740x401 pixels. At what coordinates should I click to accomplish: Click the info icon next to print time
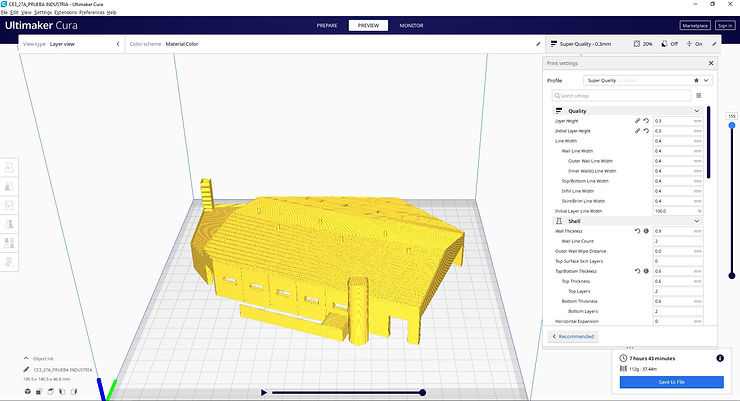pyautogui.click(x=719, y=357)
